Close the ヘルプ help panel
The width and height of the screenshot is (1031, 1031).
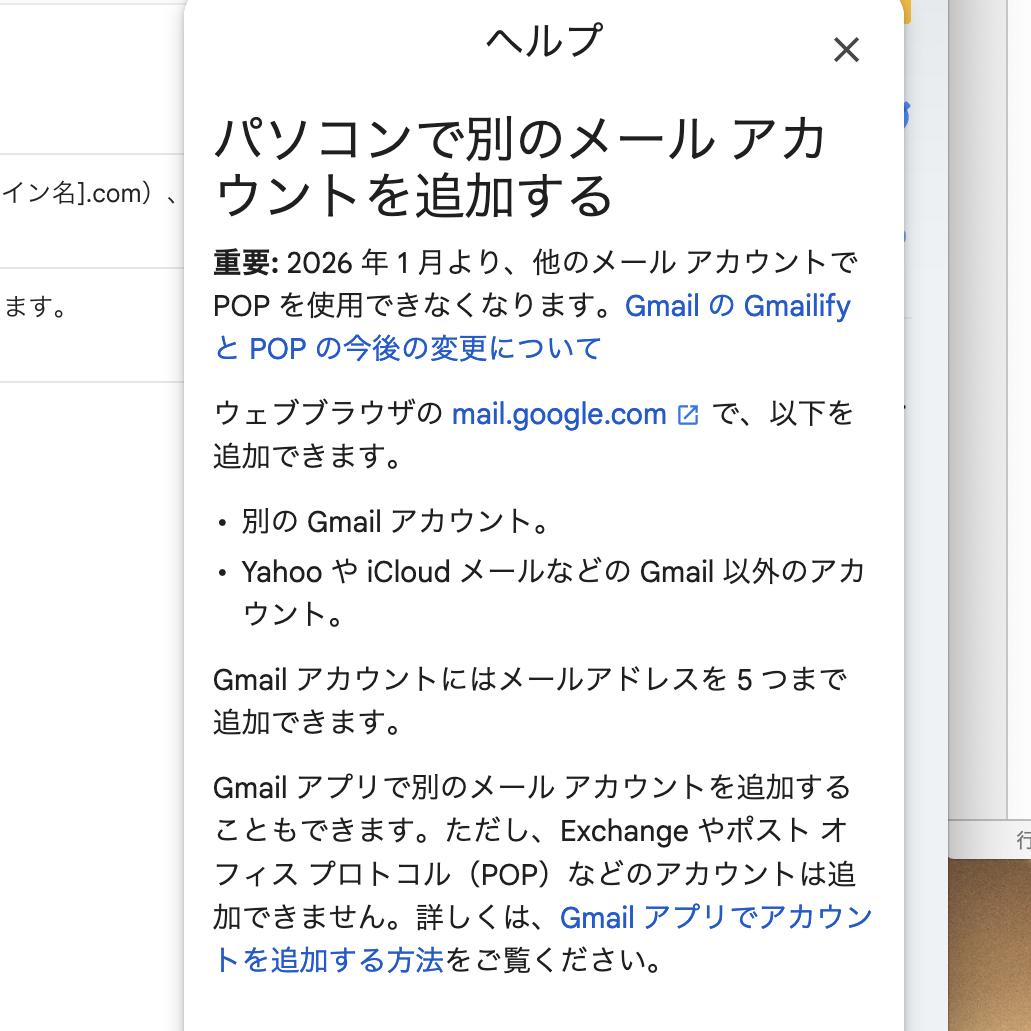pyautogui.click(x=846, y=50)
